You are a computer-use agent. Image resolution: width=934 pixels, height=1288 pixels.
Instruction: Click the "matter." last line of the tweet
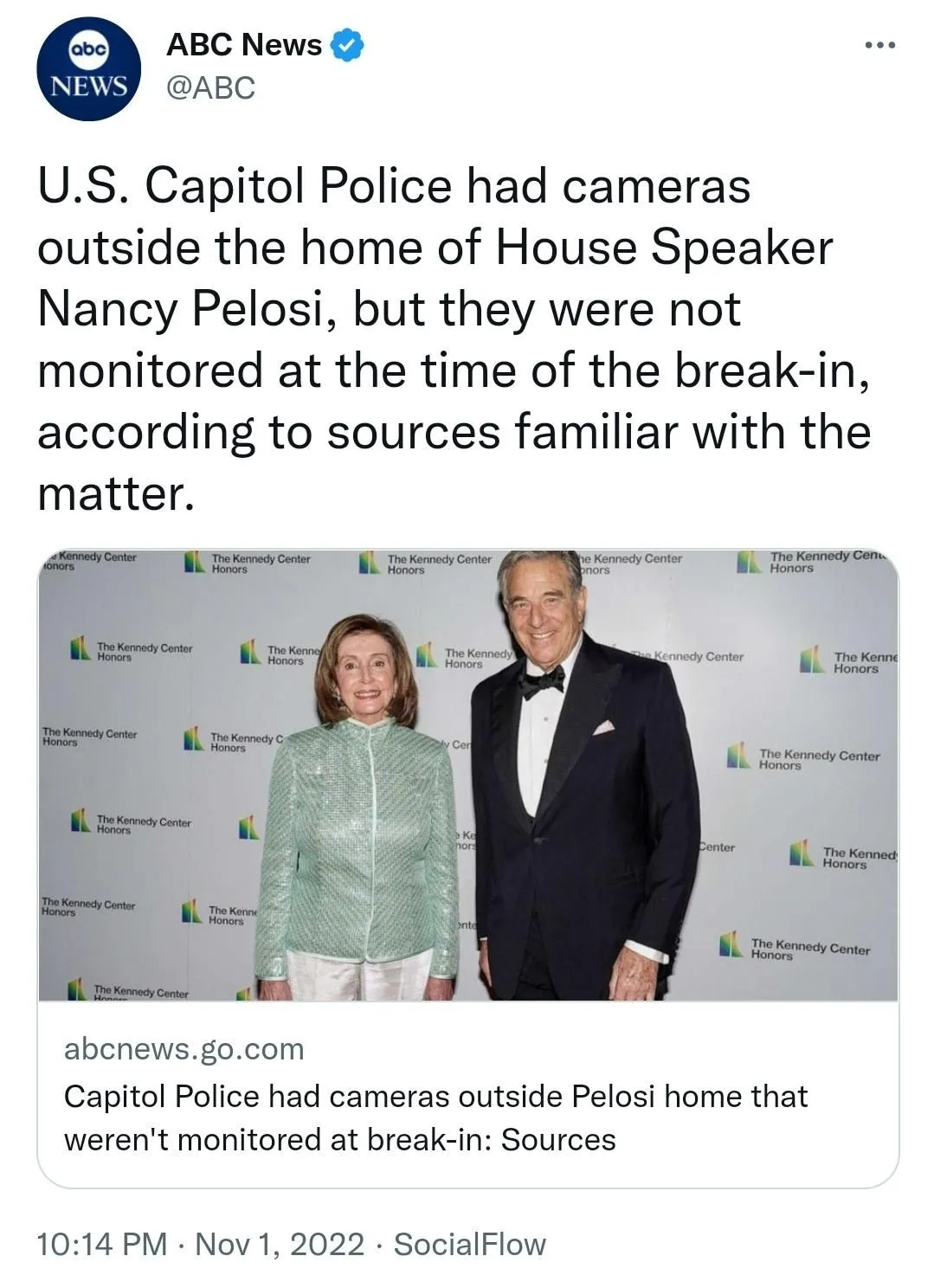pos(115,494)
